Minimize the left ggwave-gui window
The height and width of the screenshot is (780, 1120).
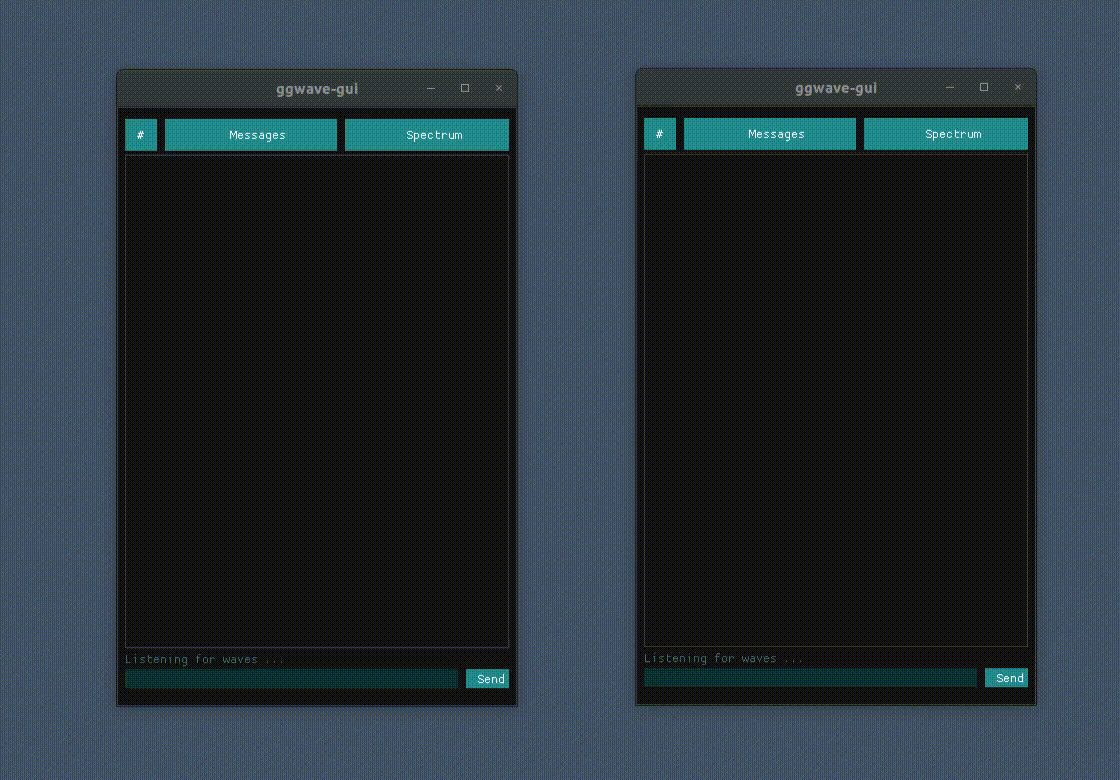432,89
